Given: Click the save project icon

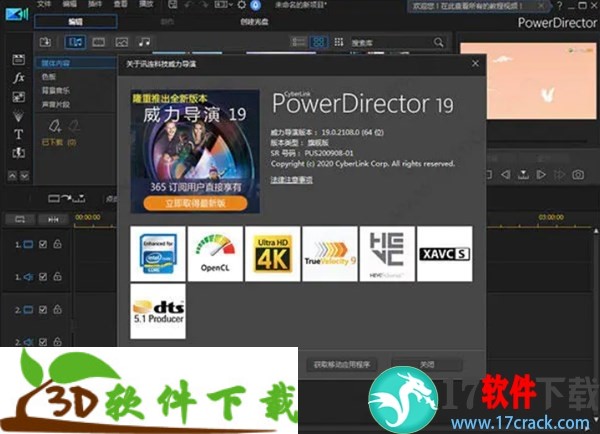Looking at the screenshot, I should pos(173,5).
